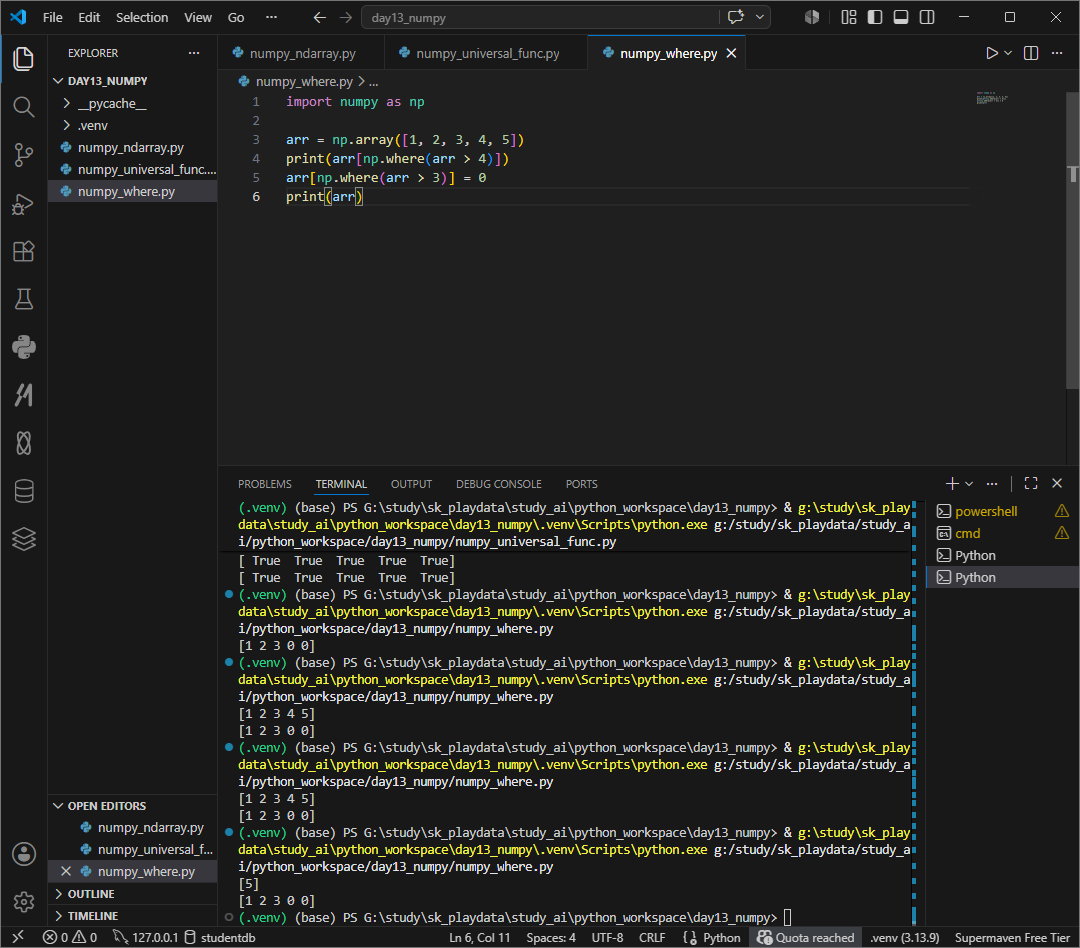Open the Search view in activity bar

[23, 107]
